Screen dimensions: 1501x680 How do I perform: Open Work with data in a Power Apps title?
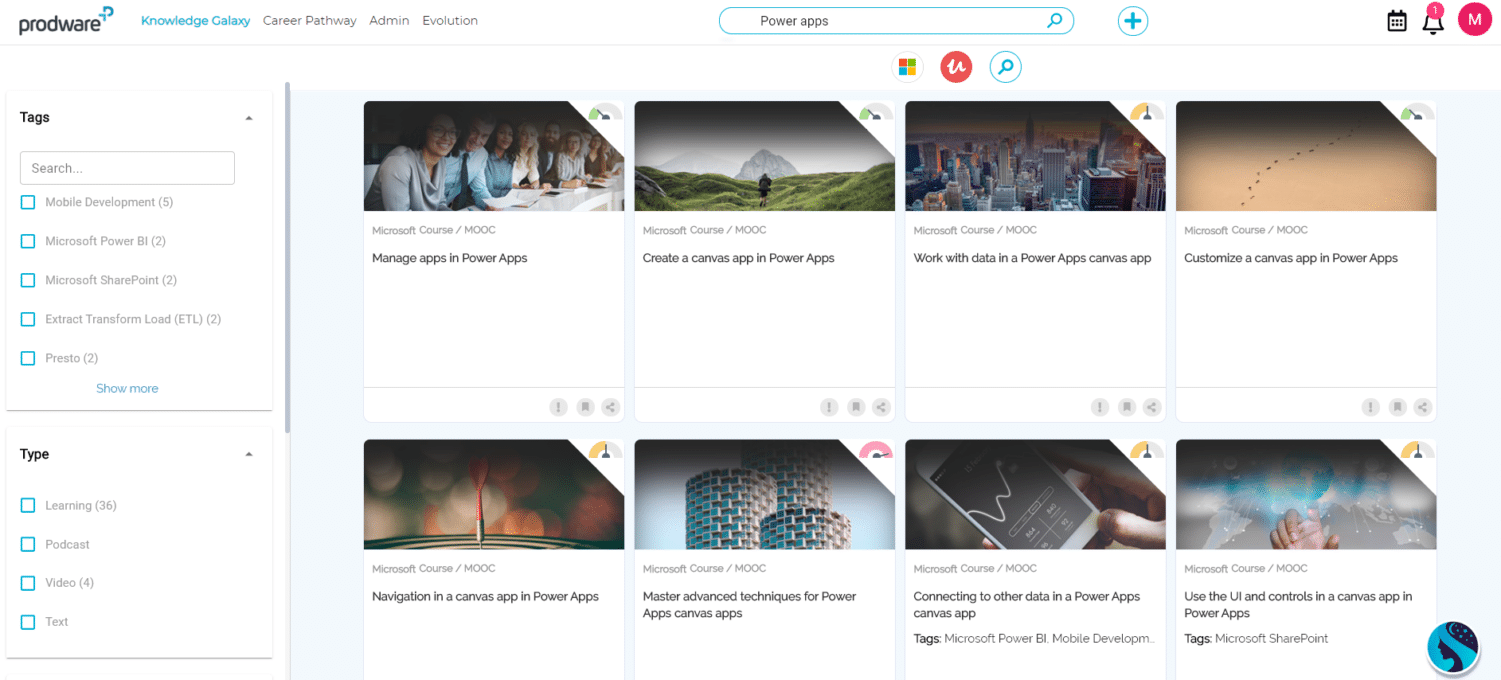tap(1033, 258)
